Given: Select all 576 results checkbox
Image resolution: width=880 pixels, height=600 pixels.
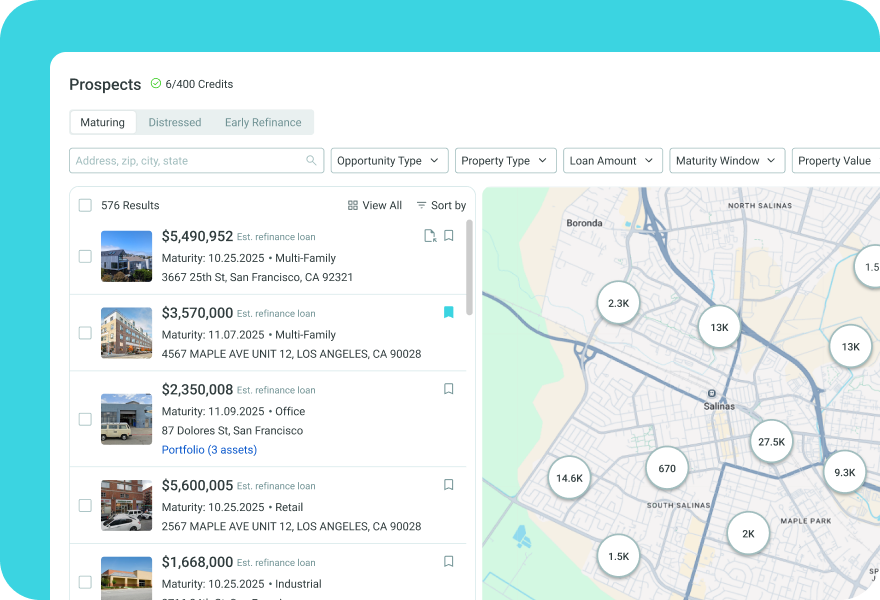Looking at the screenshot, I should point(85,205).
